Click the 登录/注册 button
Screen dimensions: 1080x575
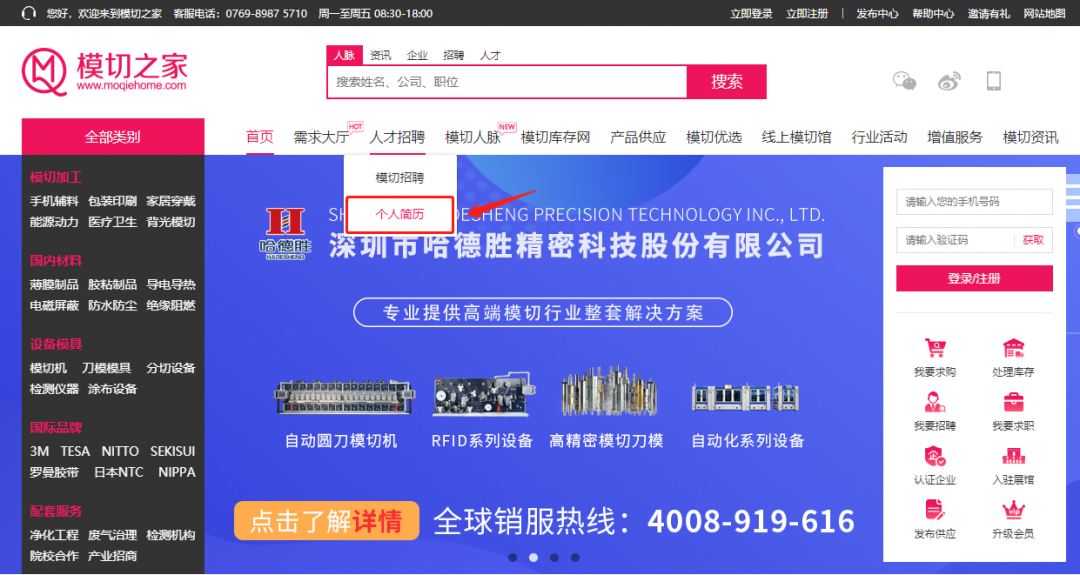coord(974,278)
